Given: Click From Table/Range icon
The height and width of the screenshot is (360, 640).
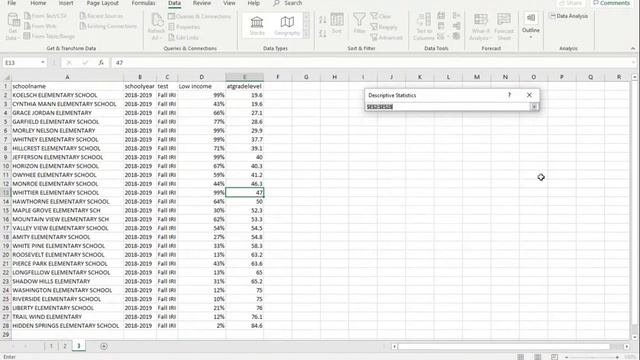Looking at the screenshot, I should [27, 36].
